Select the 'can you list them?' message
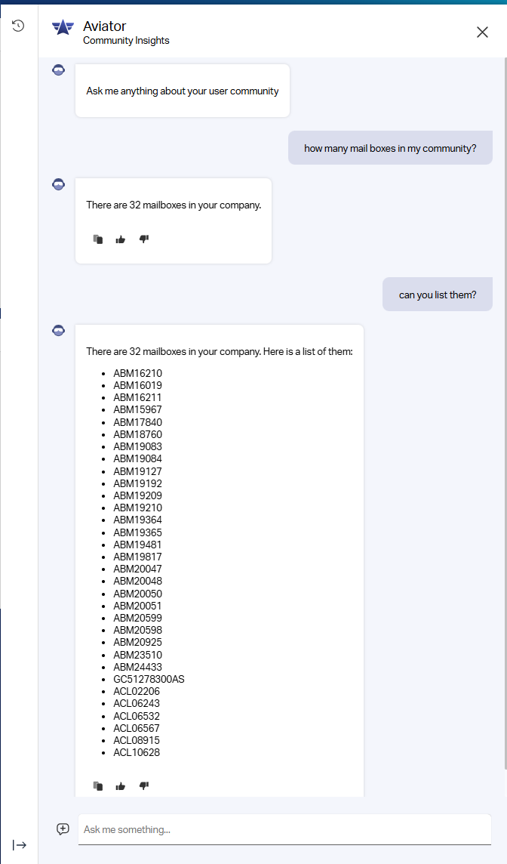Image resolution: width=507 pixels, height=864 pixels. tap(438, 295)
